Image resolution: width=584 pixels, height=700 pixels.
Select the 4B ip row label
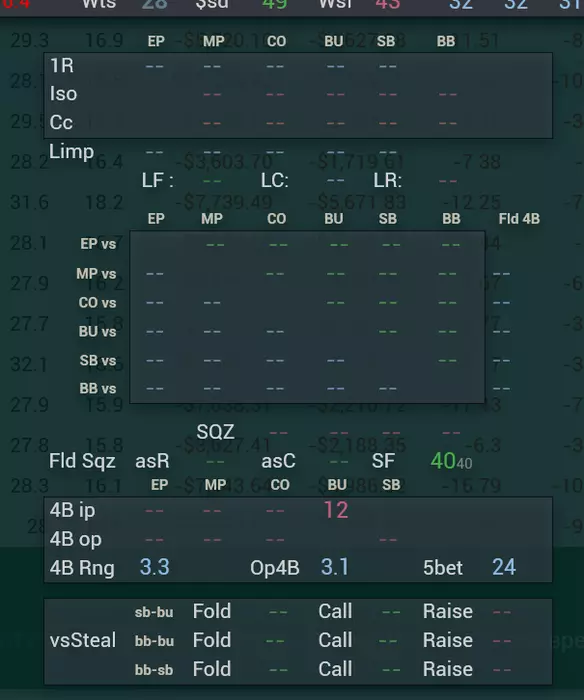click(x=72, y=510)
